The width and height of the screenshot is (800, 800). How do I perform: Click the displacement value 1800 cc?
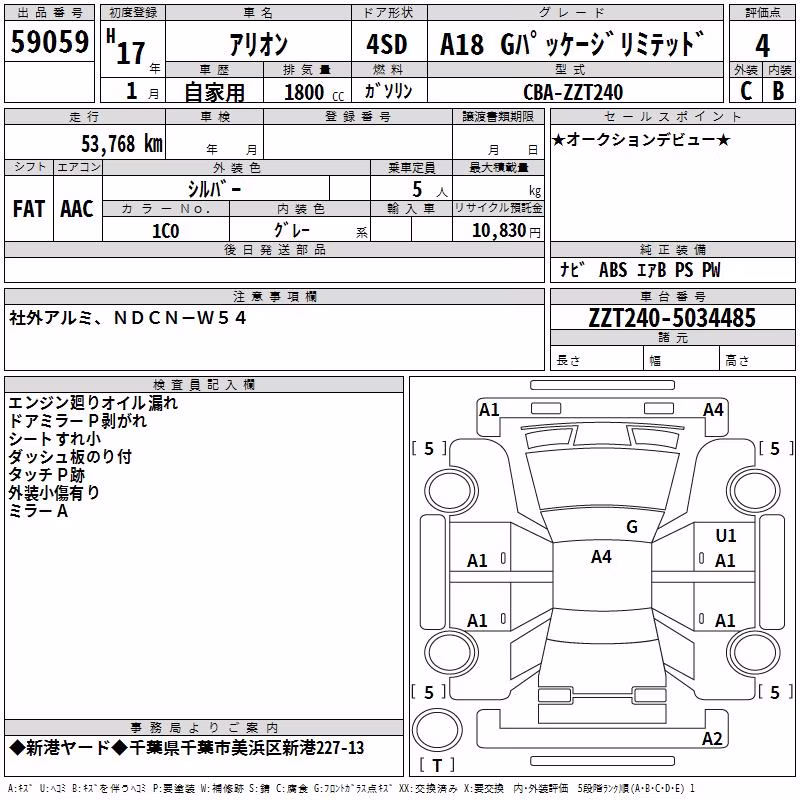(x=314, y=92)
